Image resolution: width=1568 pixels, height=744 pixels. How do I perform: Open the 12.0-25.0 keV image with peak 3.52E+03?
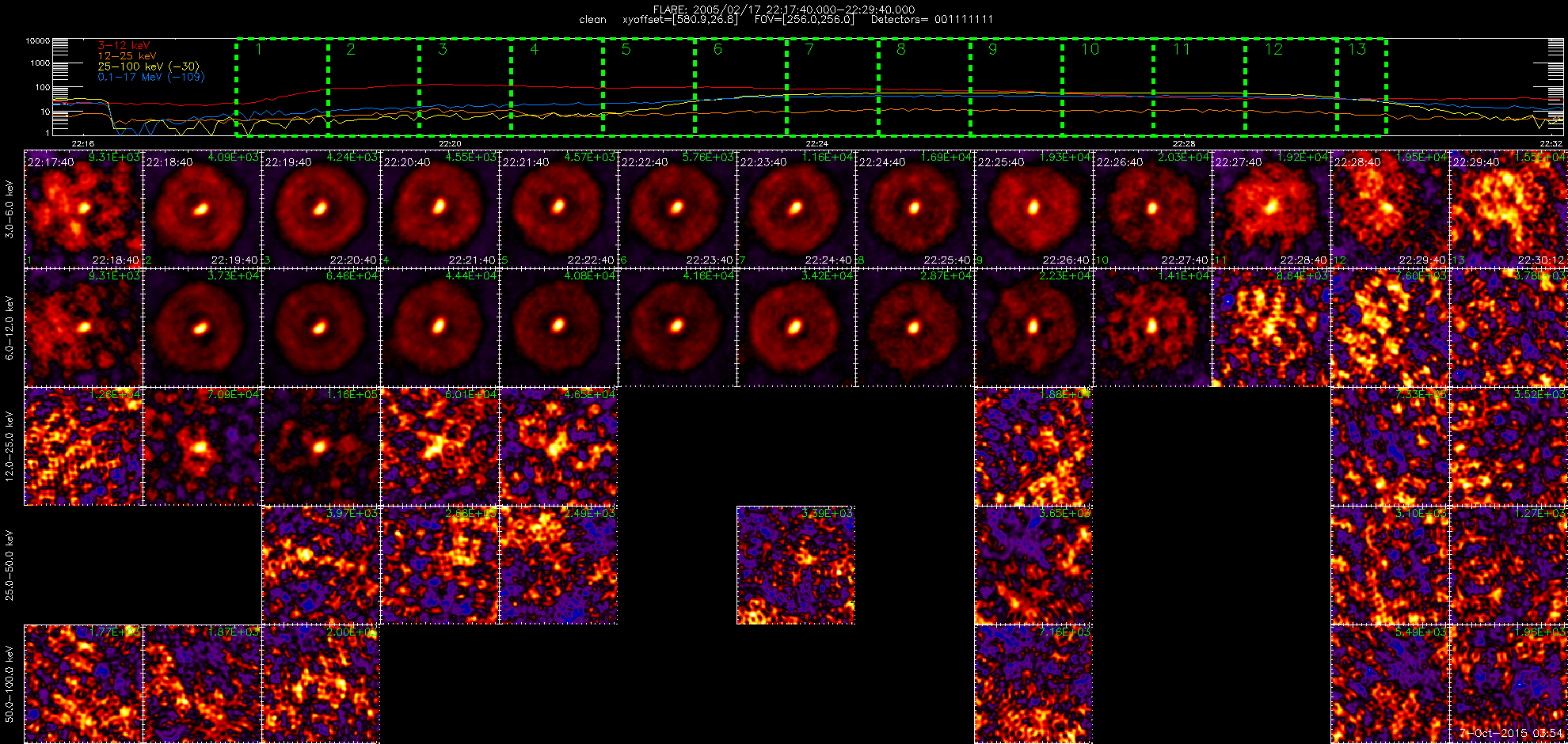click(x=1509, y=446)
